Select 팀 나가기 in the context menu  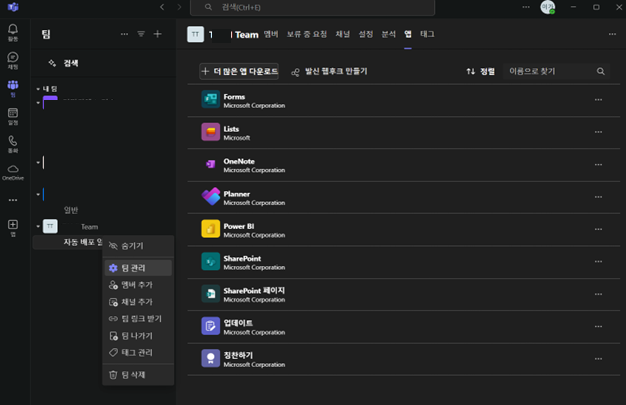(138, 336)
